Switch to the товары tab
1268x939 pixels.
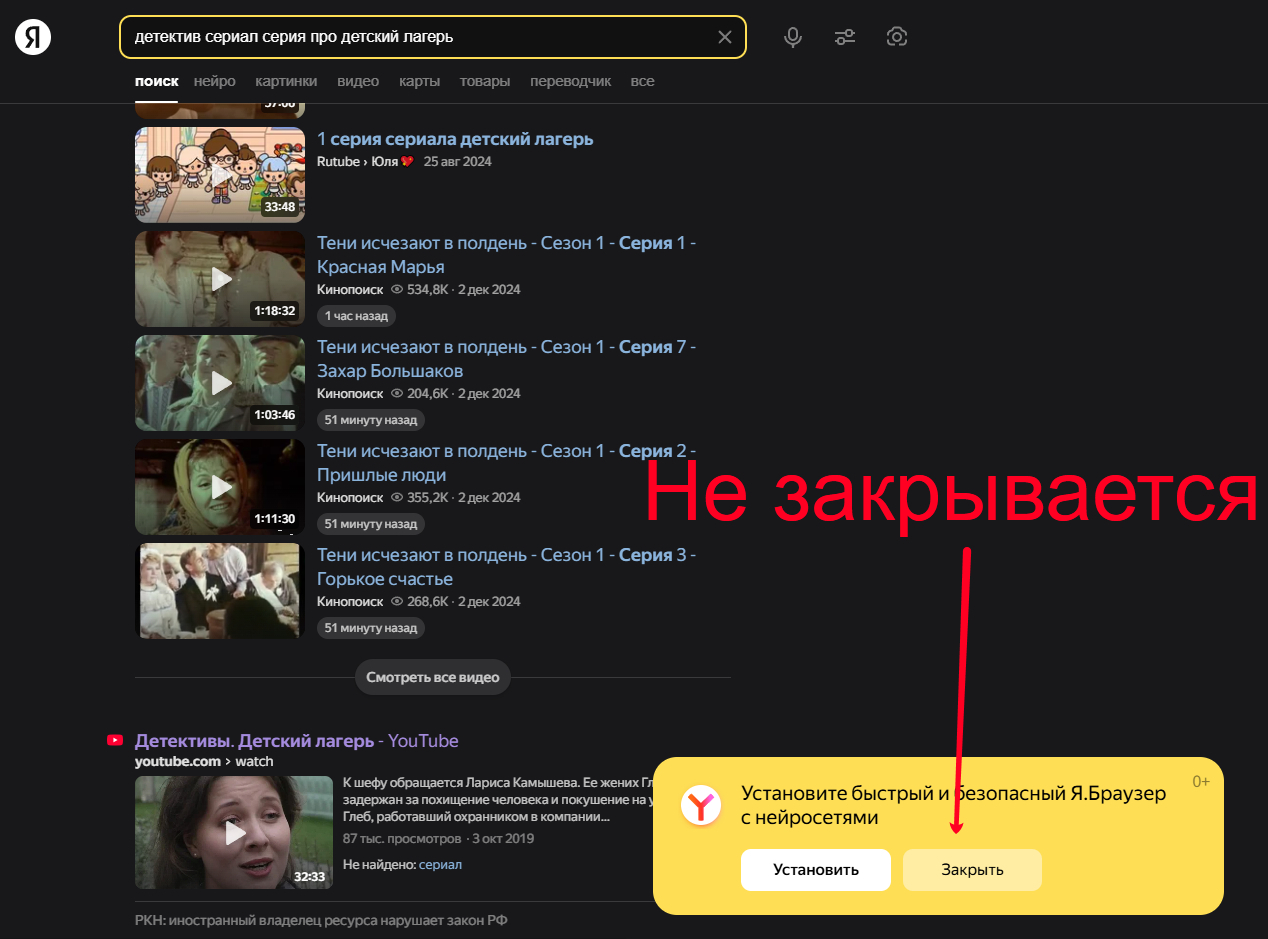[x=485, y=81]
